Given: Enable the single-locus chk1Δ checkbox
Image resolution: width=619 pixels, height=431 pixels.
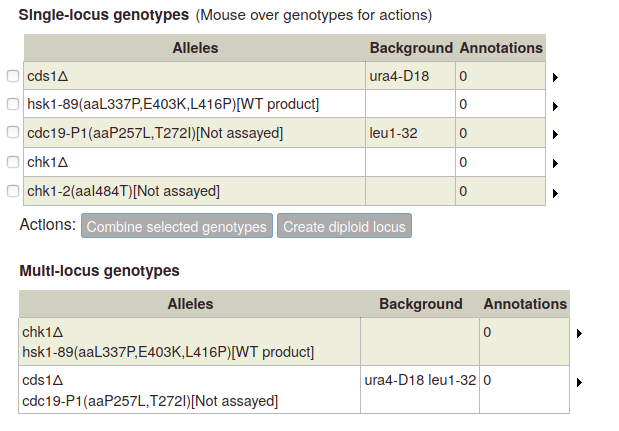Looking at the screenshot, I should (x=13, y=162).
